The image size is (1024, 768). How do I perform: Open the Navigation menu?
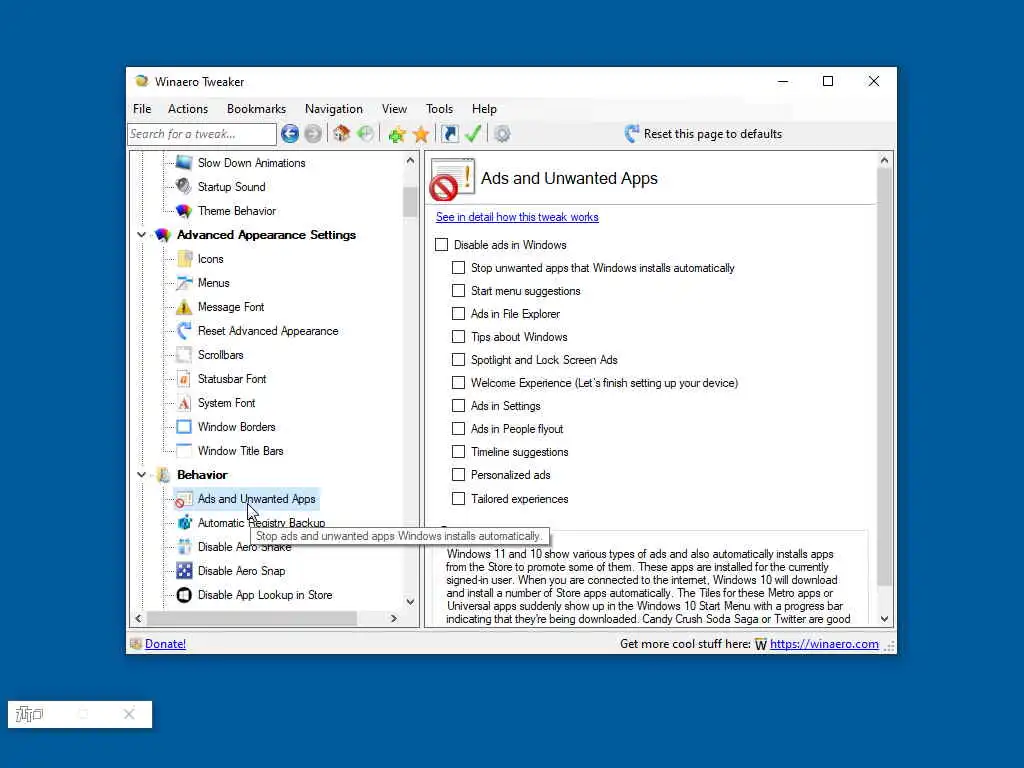coord(334,108)
